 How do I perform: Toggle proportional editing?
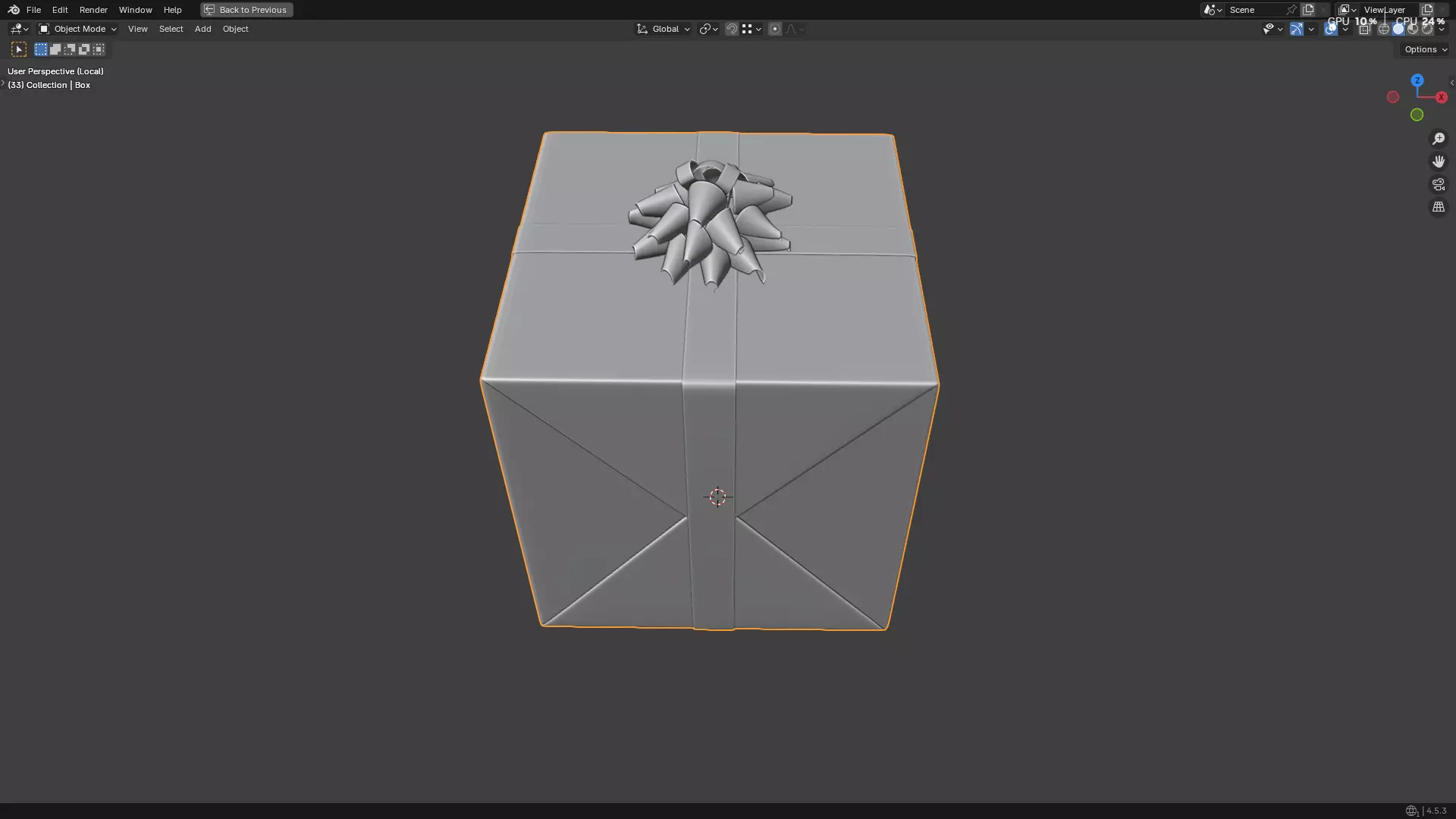tap(774, 29)
